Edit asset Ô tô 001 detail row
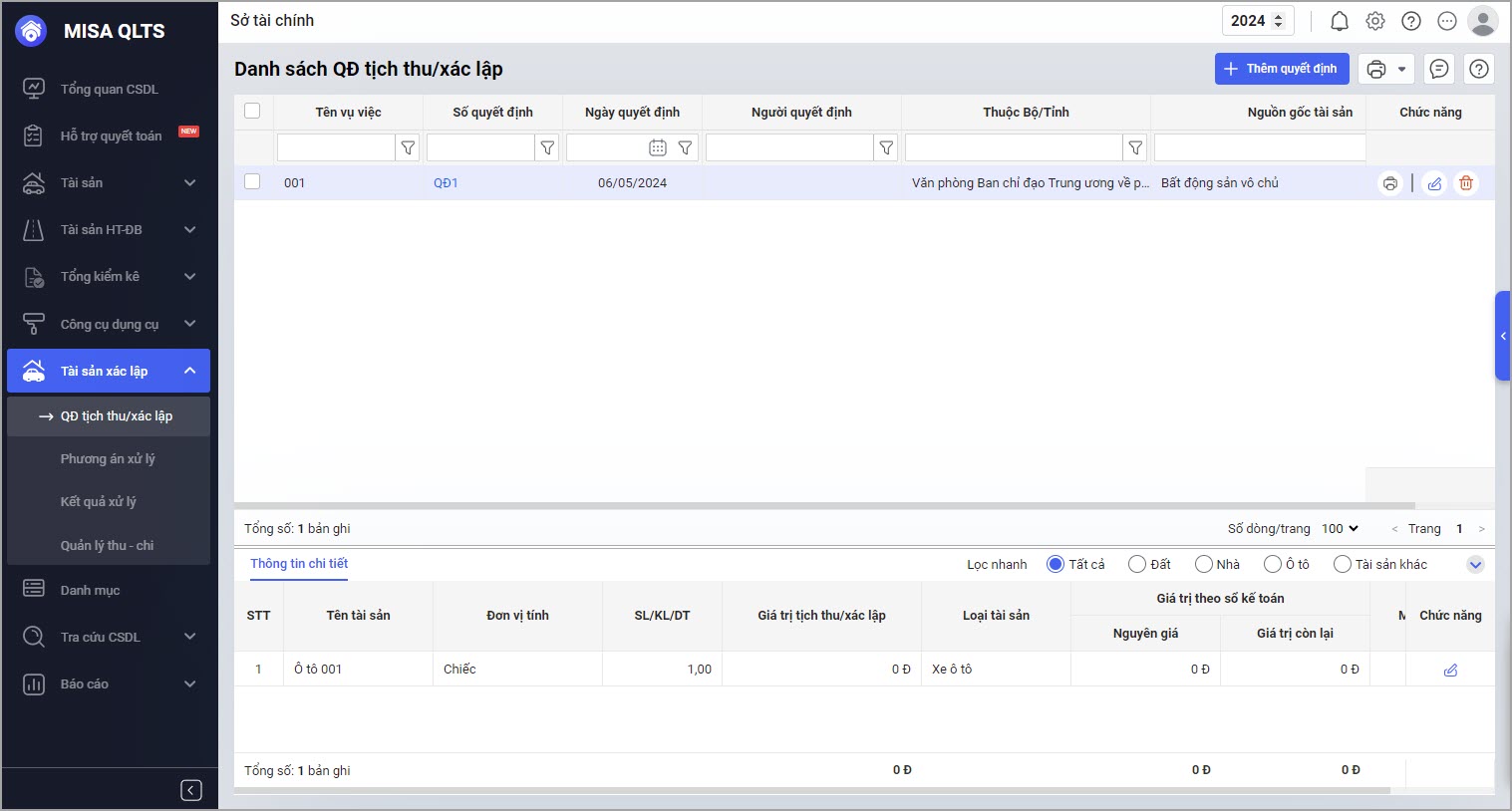Screen dimensions: 1512x811 [1450, 670]
